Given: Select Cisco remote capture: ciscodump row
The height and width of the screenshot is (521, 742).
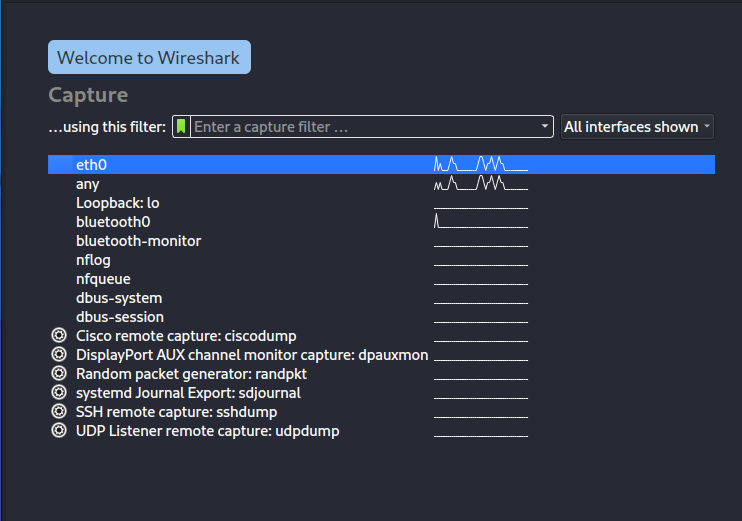Looking at the screenshot, I should coord(381,336).
